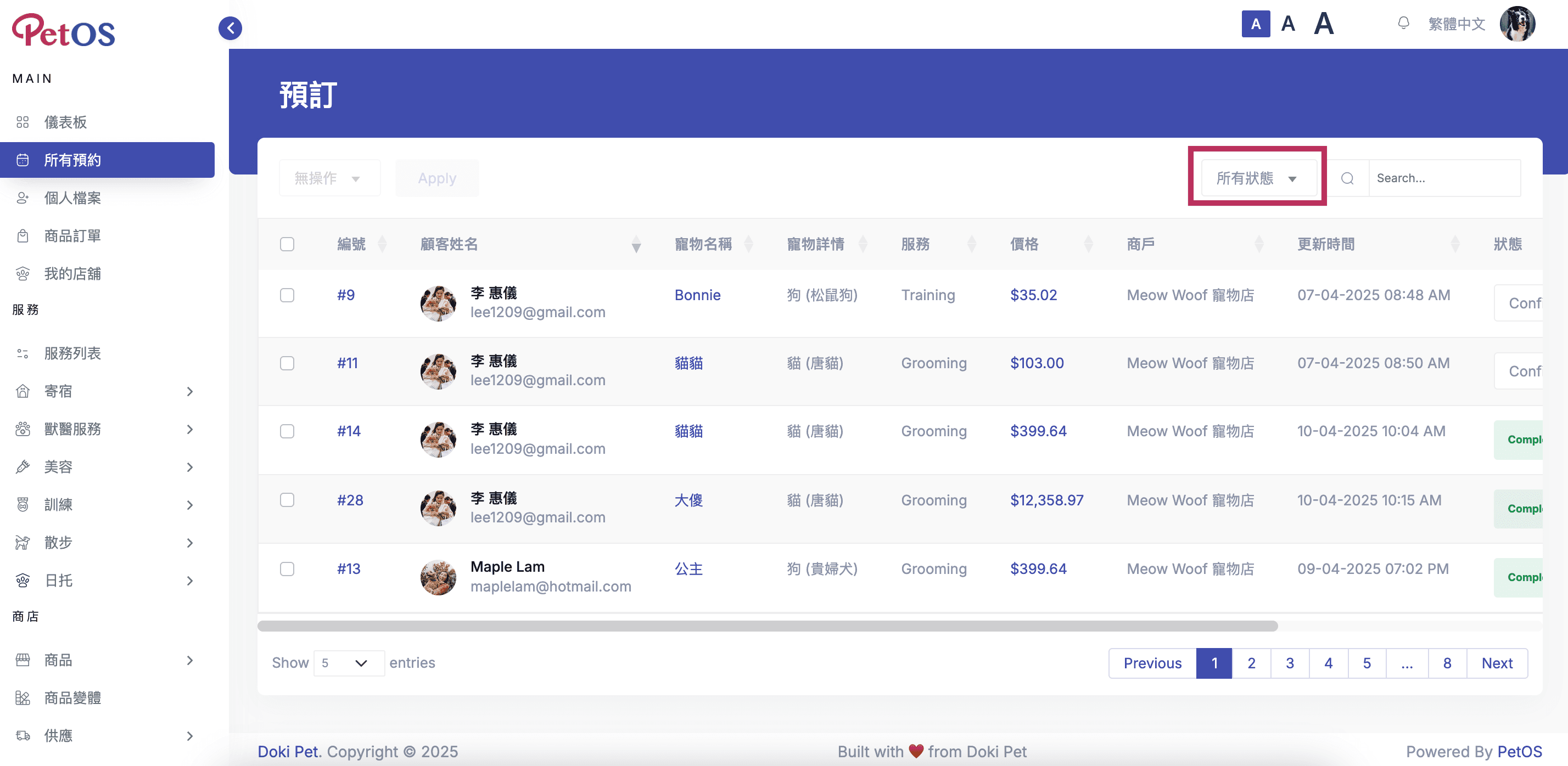Sort table by 編號 column arrows

(x=382, y=244)
